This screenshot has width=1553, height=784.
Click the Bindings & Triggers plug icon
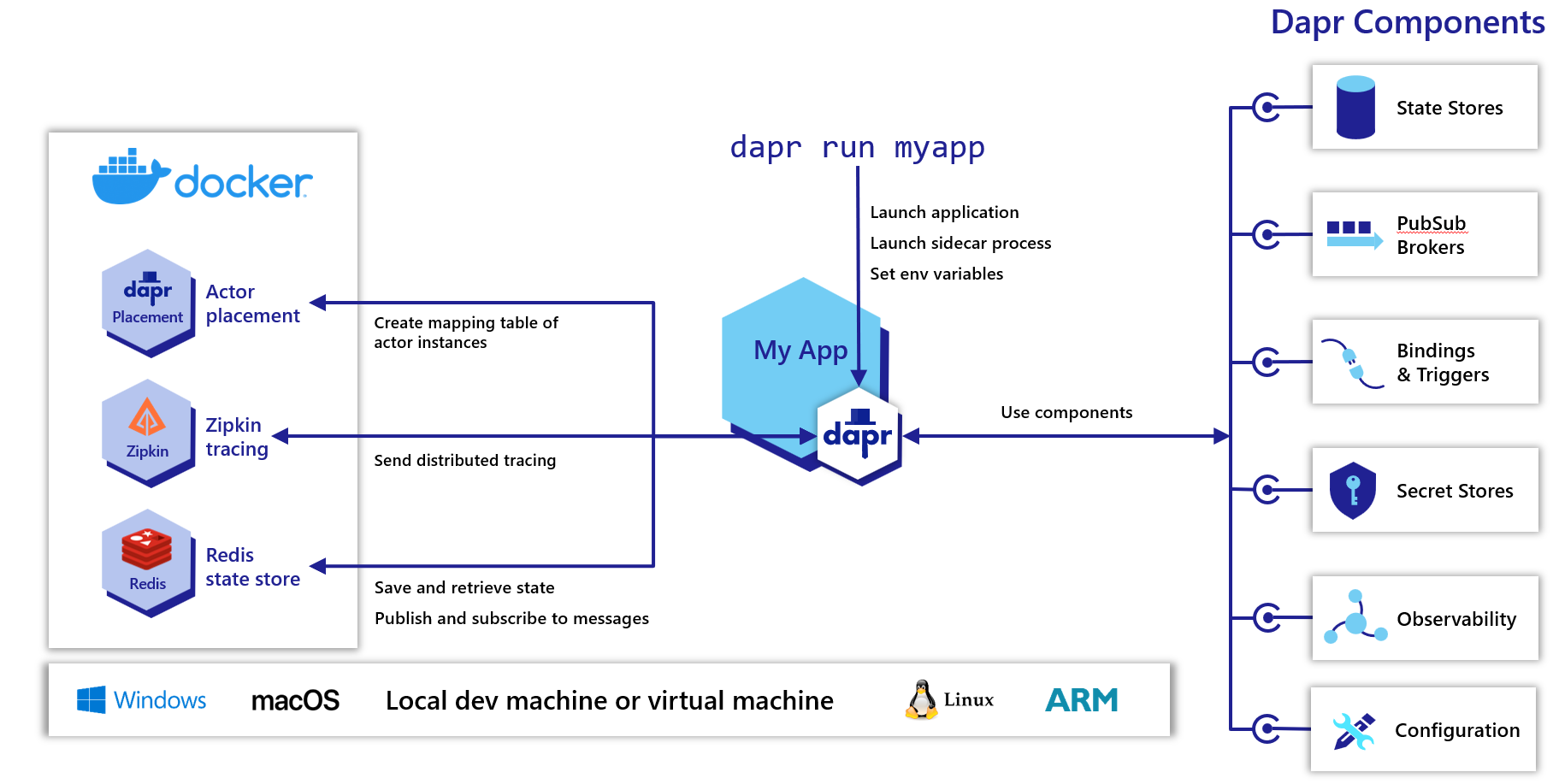point(1352,363)
